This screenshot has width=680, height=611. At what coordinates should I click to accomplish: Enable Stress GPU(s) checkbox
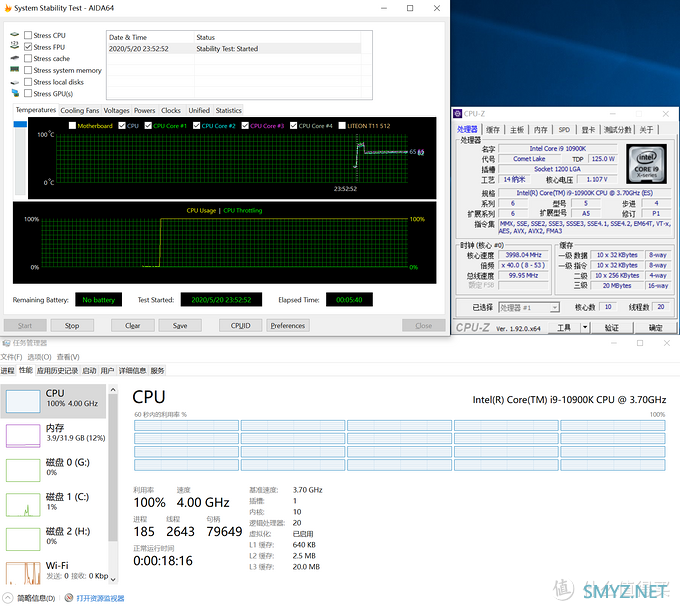(x=28, y=94)
